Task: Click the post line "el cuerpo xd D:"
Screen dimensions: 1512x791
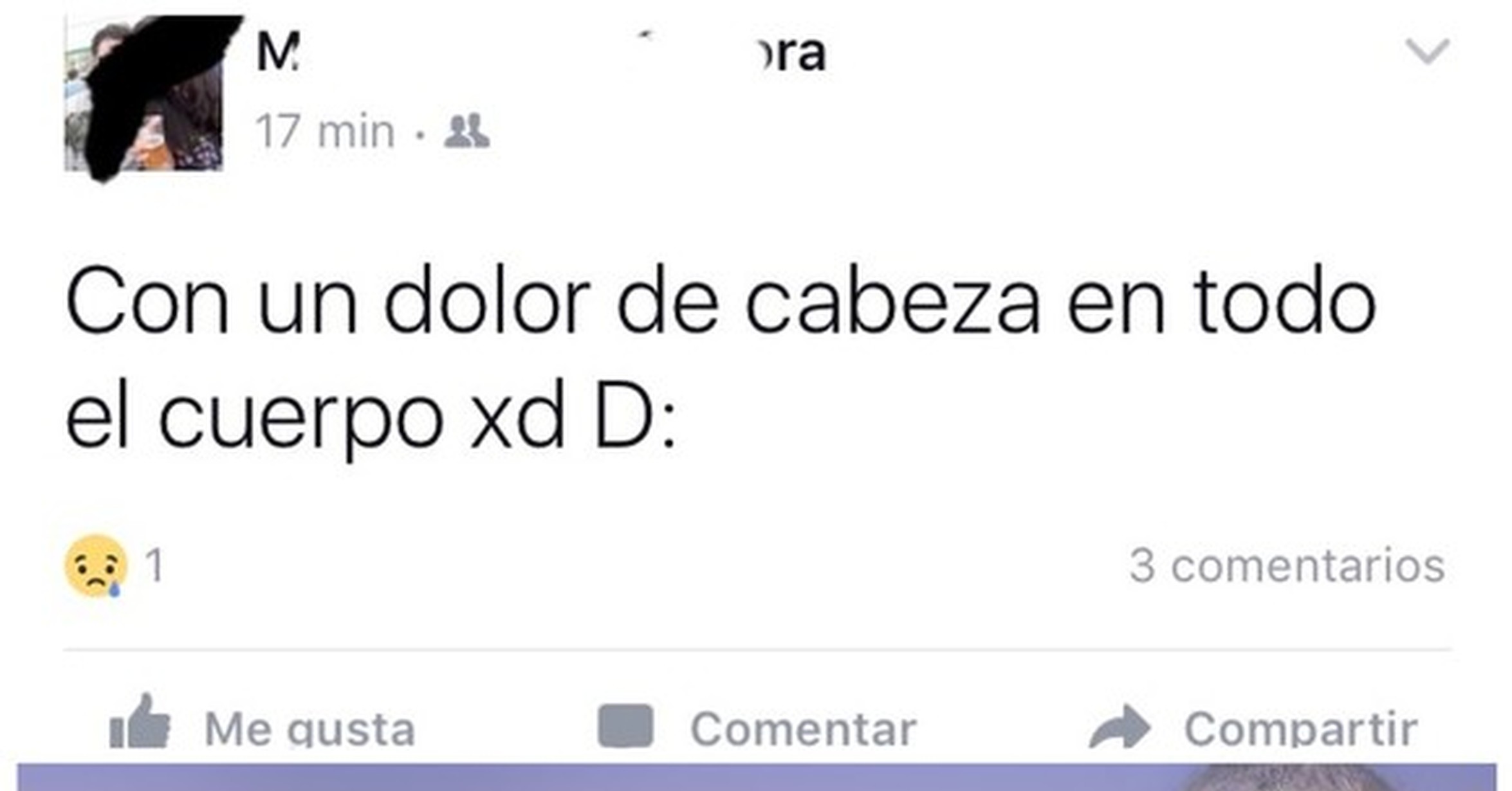Action: point(371,415)
